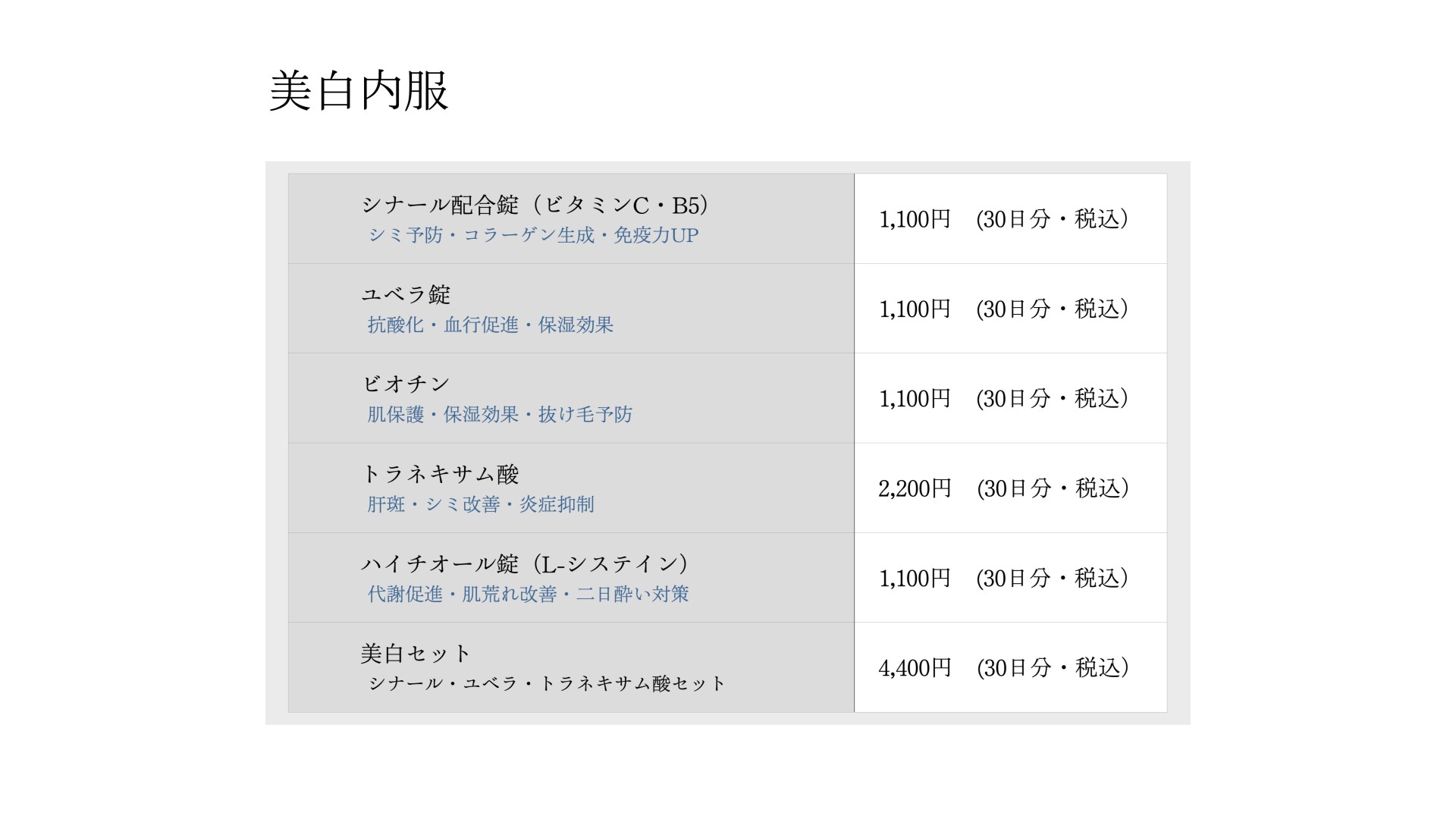Click 30日分・税込 note beside 2,200円

point(1053,488)
